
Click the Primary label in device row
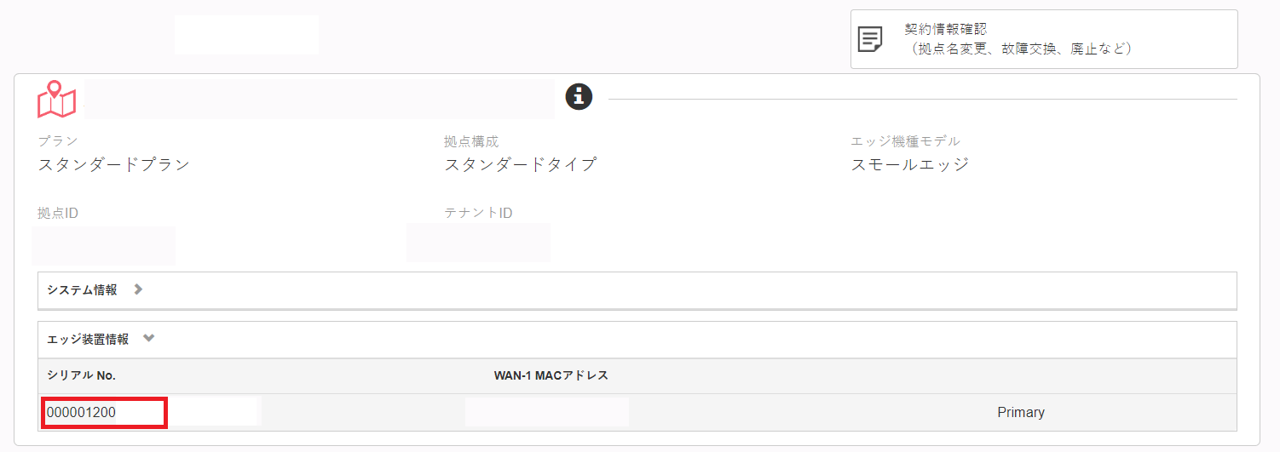click(1021, 412)
